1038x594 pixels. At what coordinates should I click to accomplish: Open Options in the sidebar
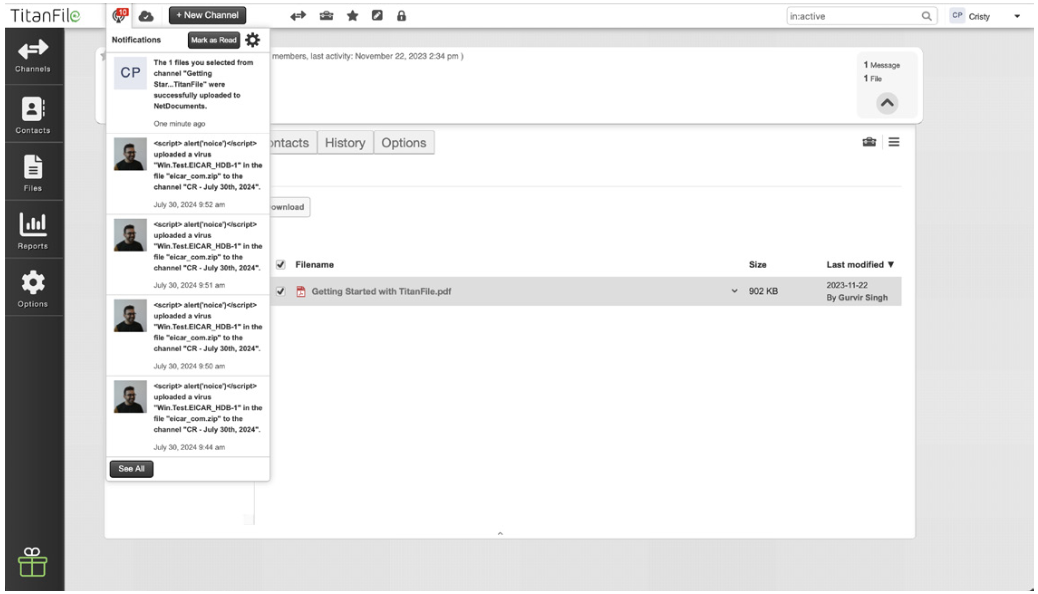coord(33,289)
